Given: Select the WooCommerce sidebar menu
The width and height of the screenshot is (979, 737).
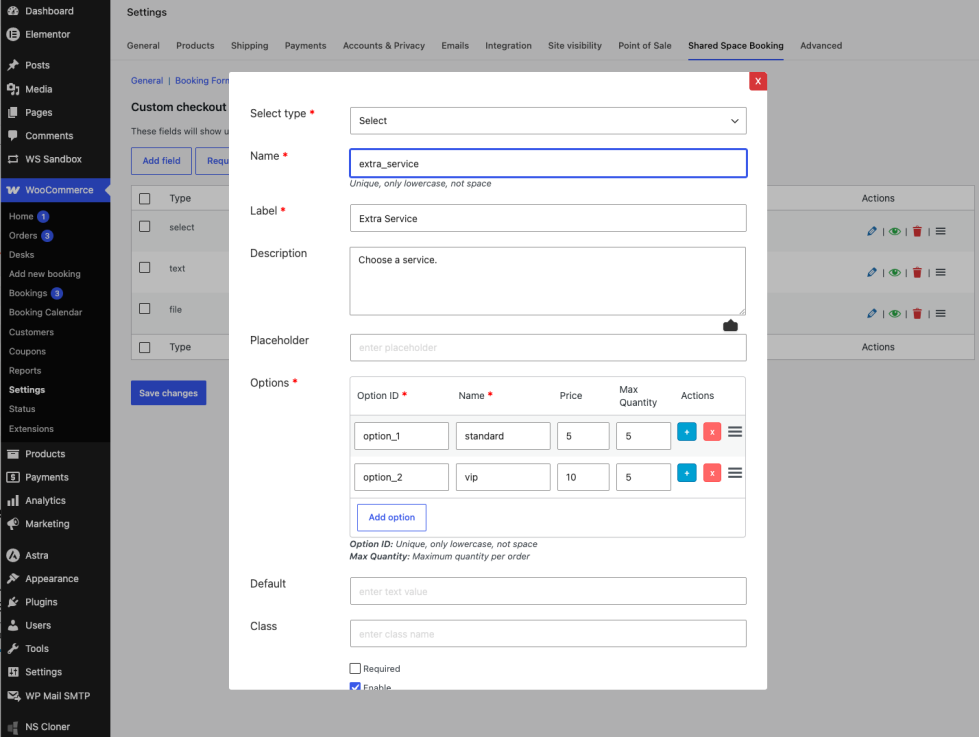Looking at the screenshot, I should 55,190.
